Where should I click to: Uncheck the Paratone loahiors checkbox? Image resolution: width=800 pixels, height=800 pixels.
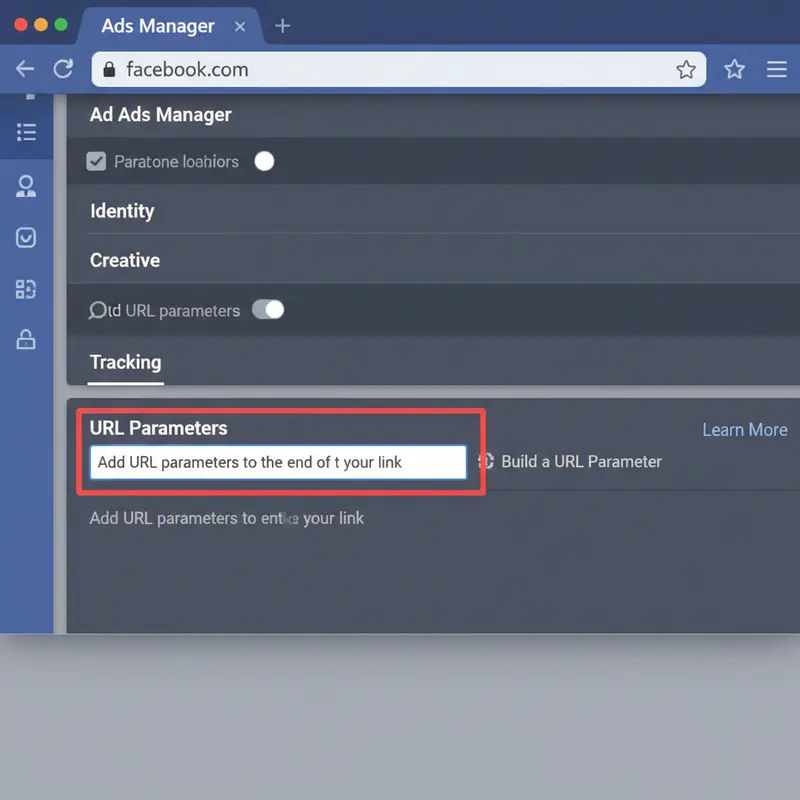tap(95, 161)
